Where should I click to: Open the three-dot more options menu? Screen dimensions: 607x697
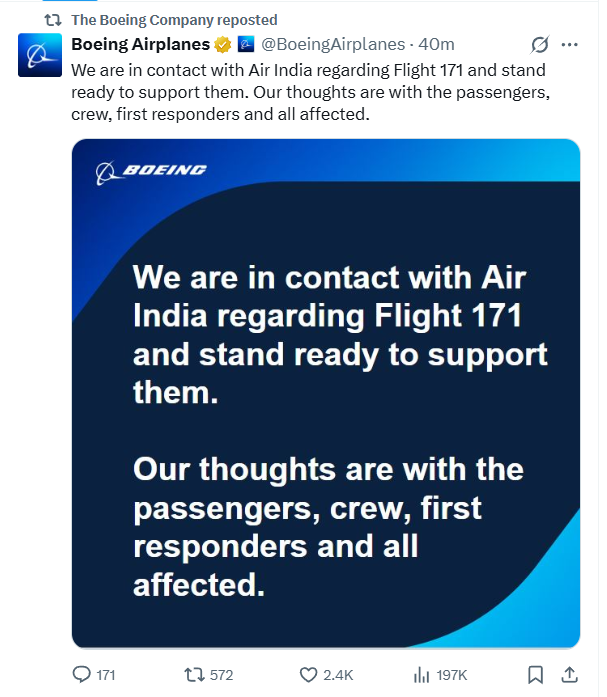pyautogui.click(x=570, y=45)
